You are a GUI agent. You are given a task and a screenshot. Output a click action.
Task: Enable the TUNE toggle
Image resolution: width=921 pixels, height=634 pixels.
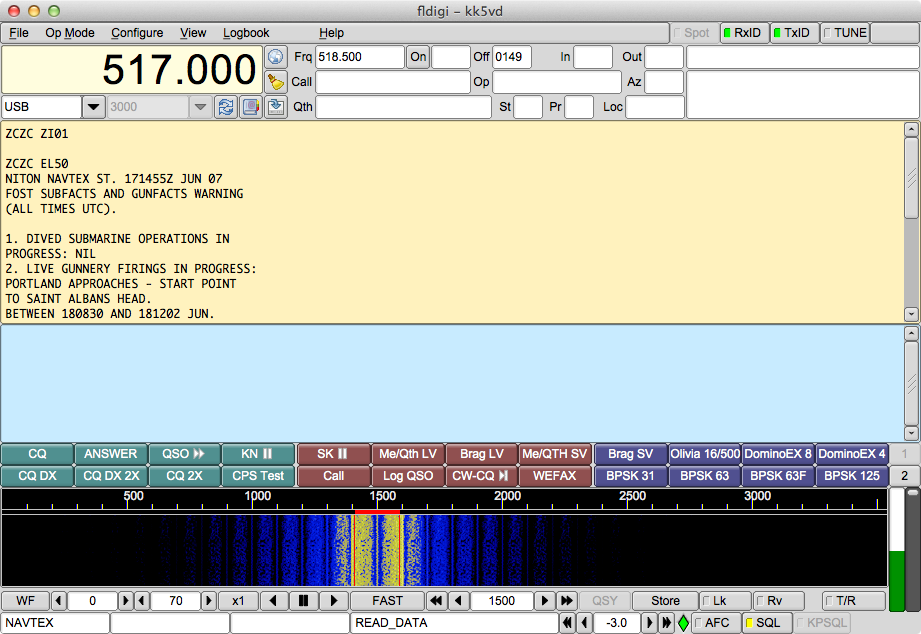845,33
